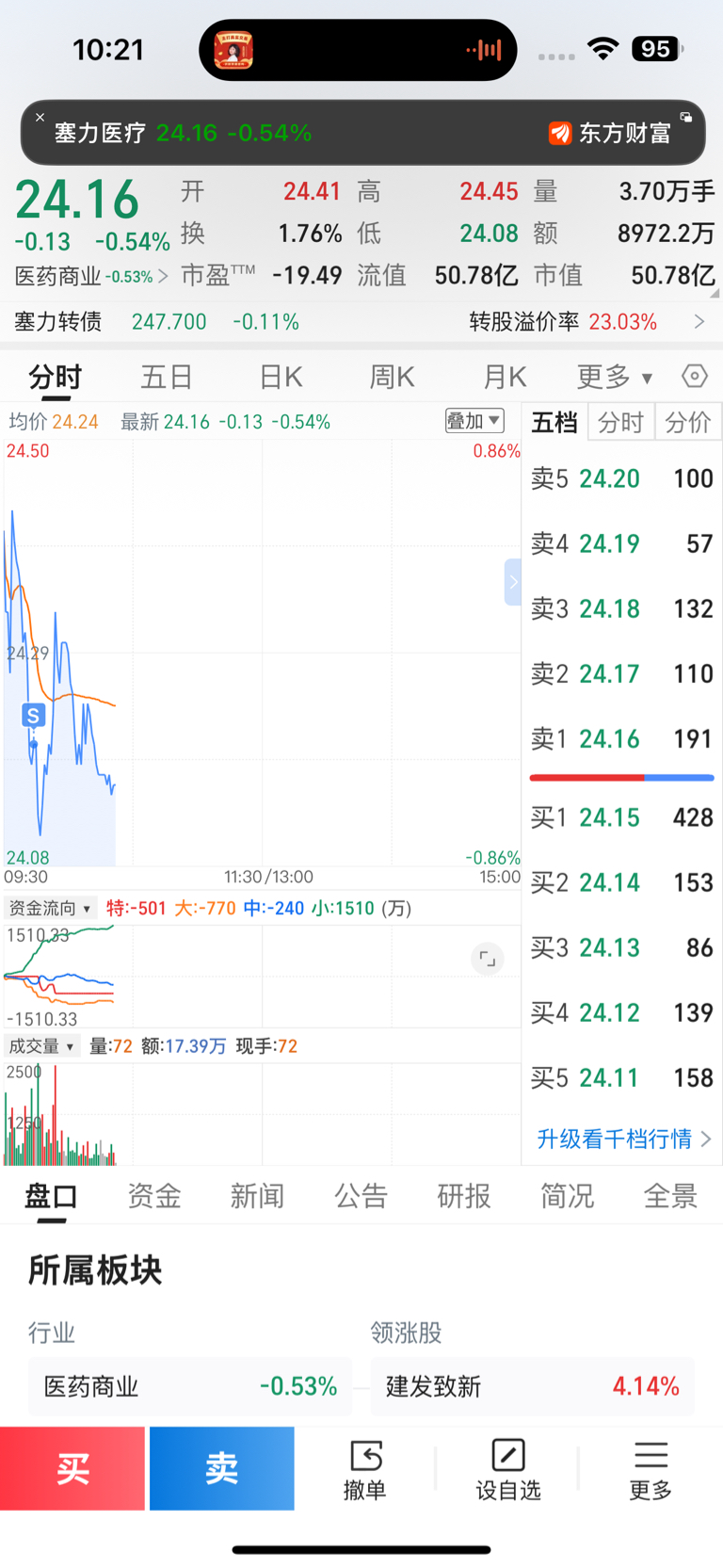Tap the 设自选 add watchlist icon
Screen dimensions: 723x1568
click(508, 1469)
